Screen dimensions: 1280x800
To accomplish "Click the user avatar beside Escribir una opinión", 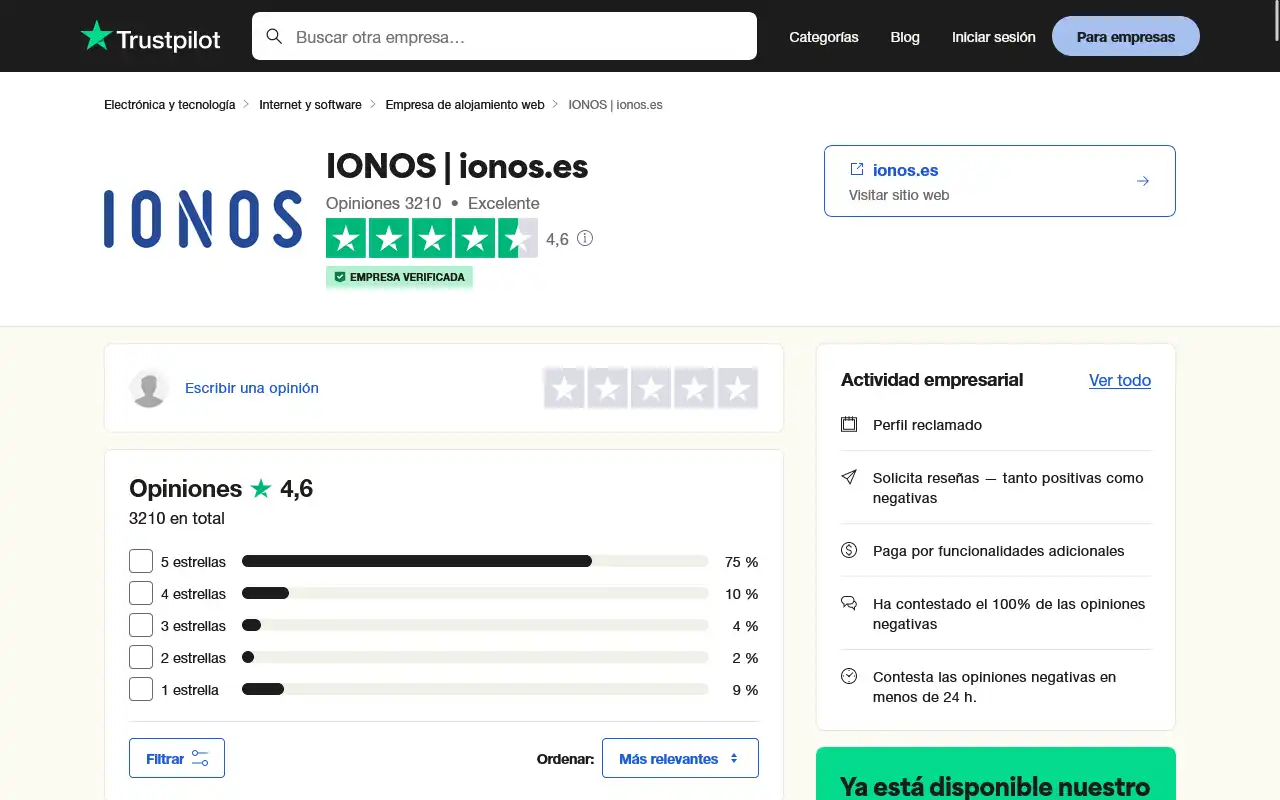I will (149, 388).
